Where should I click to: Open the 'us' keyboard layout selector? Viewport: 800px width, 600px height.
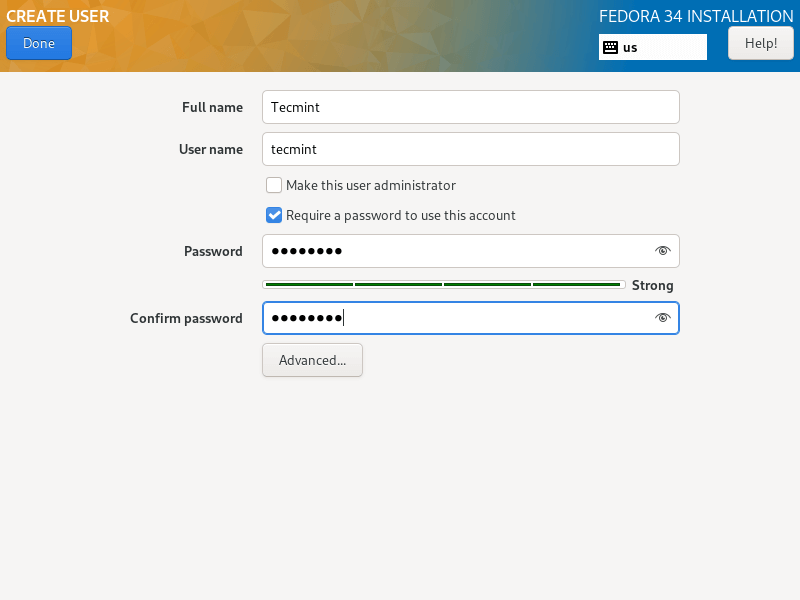(x=653, y=47)
